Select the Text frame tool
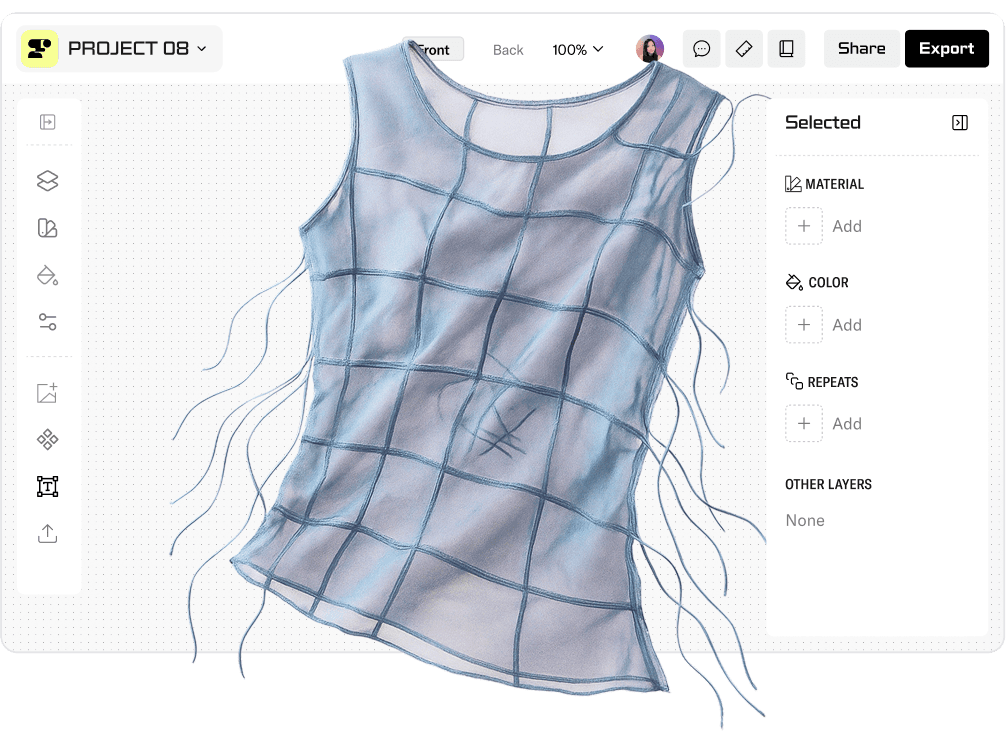 click(47, 487)
